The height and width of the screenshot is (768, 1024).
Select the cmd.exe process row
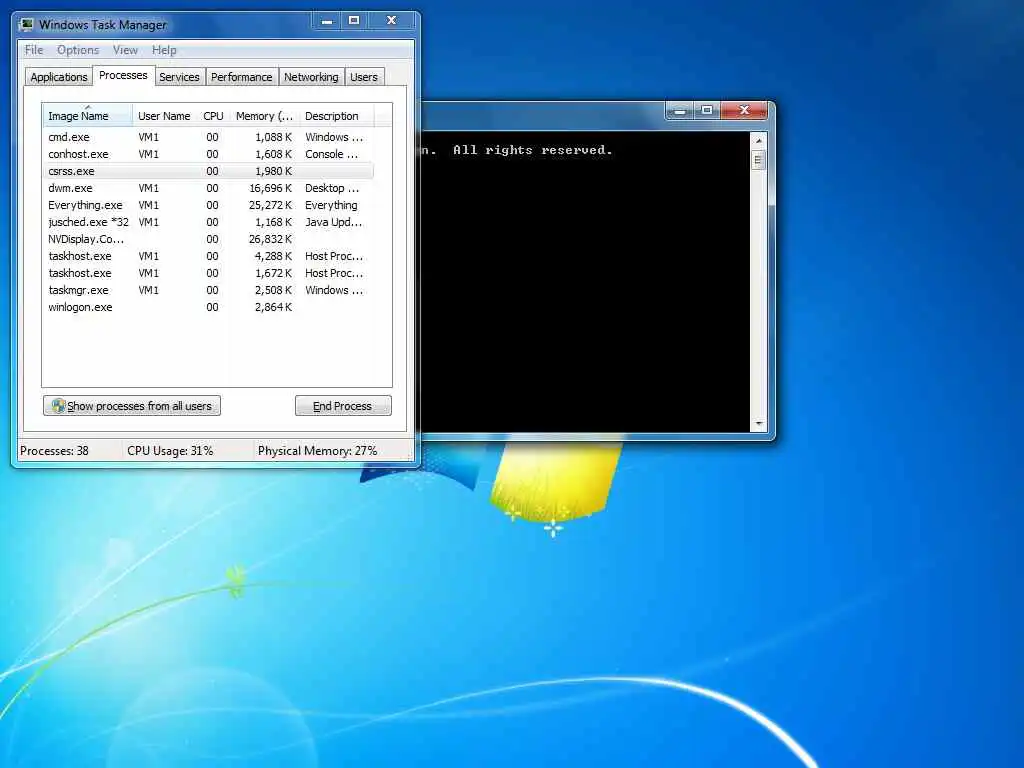208,137
